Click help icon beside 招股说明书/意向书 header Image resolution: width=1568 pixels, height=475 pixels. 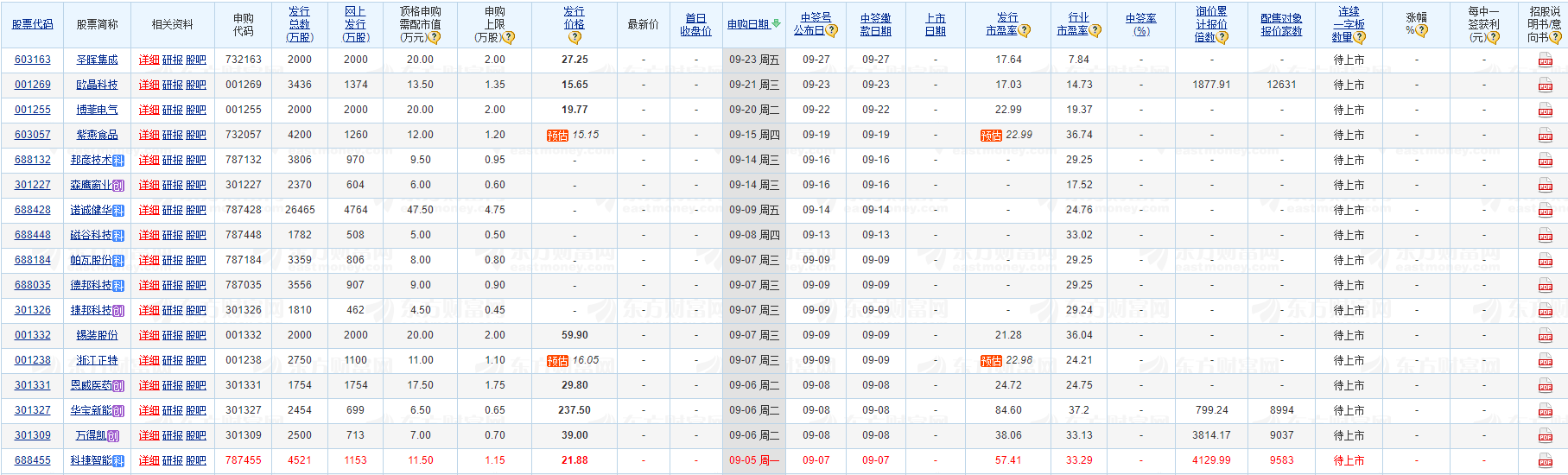click(1557, 38)
